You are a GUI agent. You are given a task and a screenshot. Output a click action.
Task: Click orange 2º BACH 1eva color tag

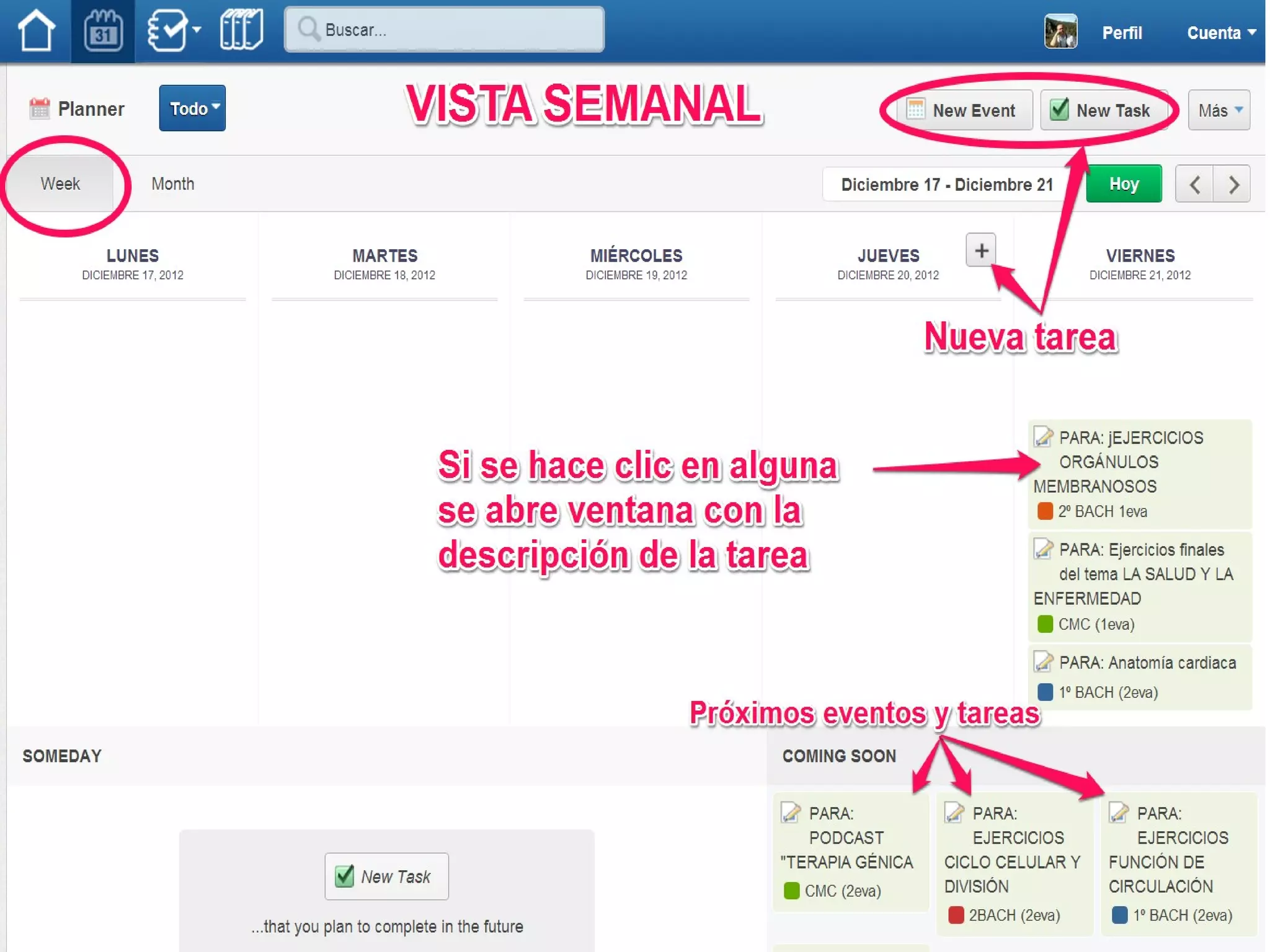[1045, 511]
